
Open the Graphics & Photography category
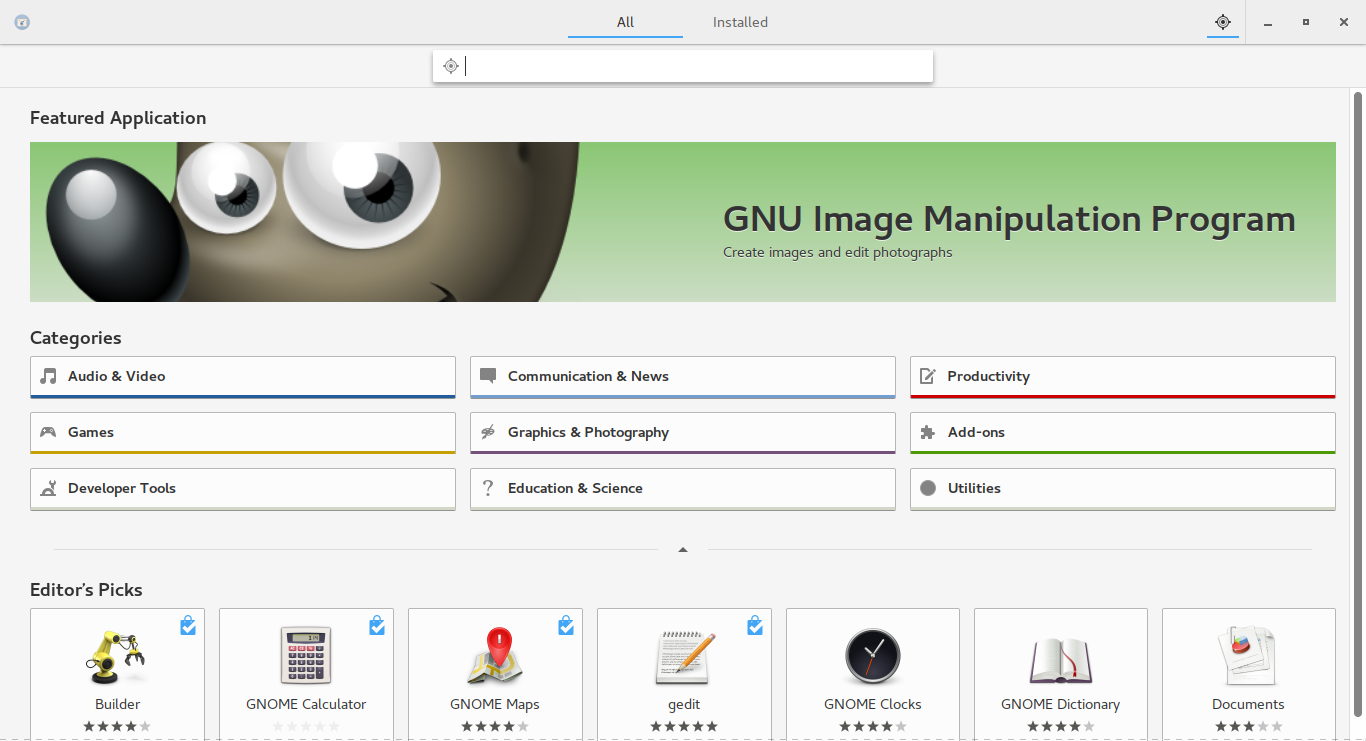(683, 433)
